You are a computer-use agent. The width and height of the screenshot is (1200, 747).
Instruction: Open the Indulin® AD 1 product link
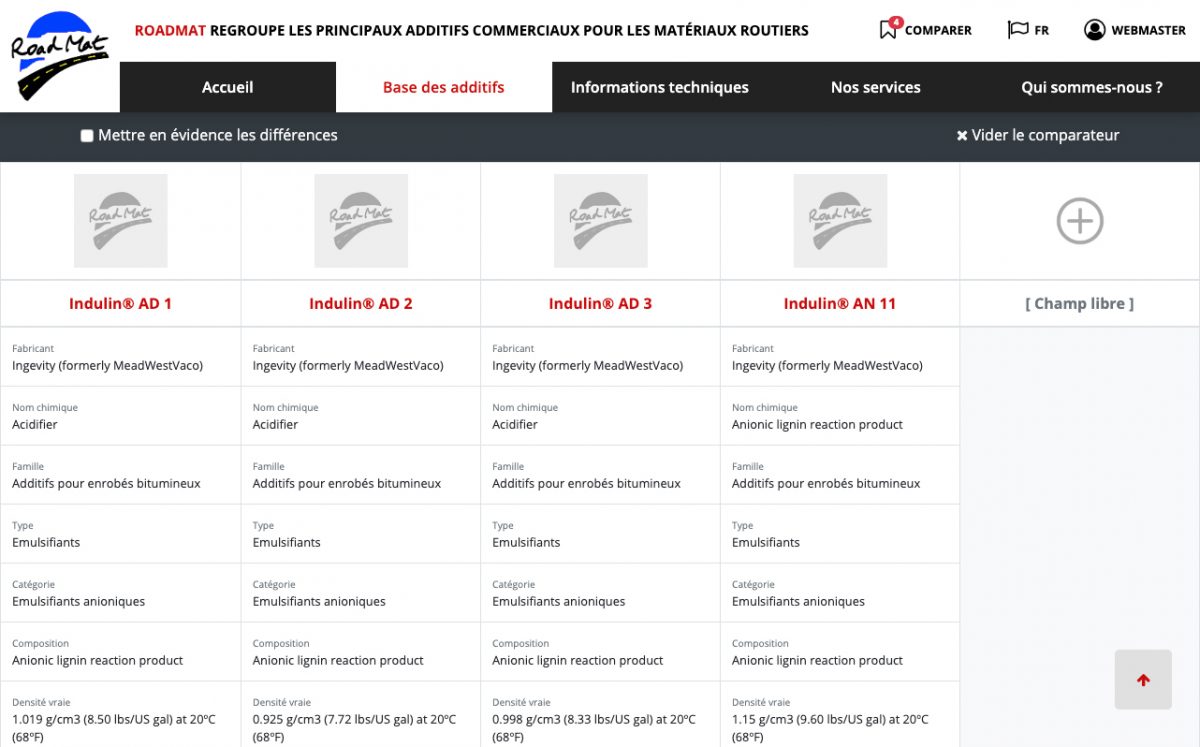(x=120, y=304)
